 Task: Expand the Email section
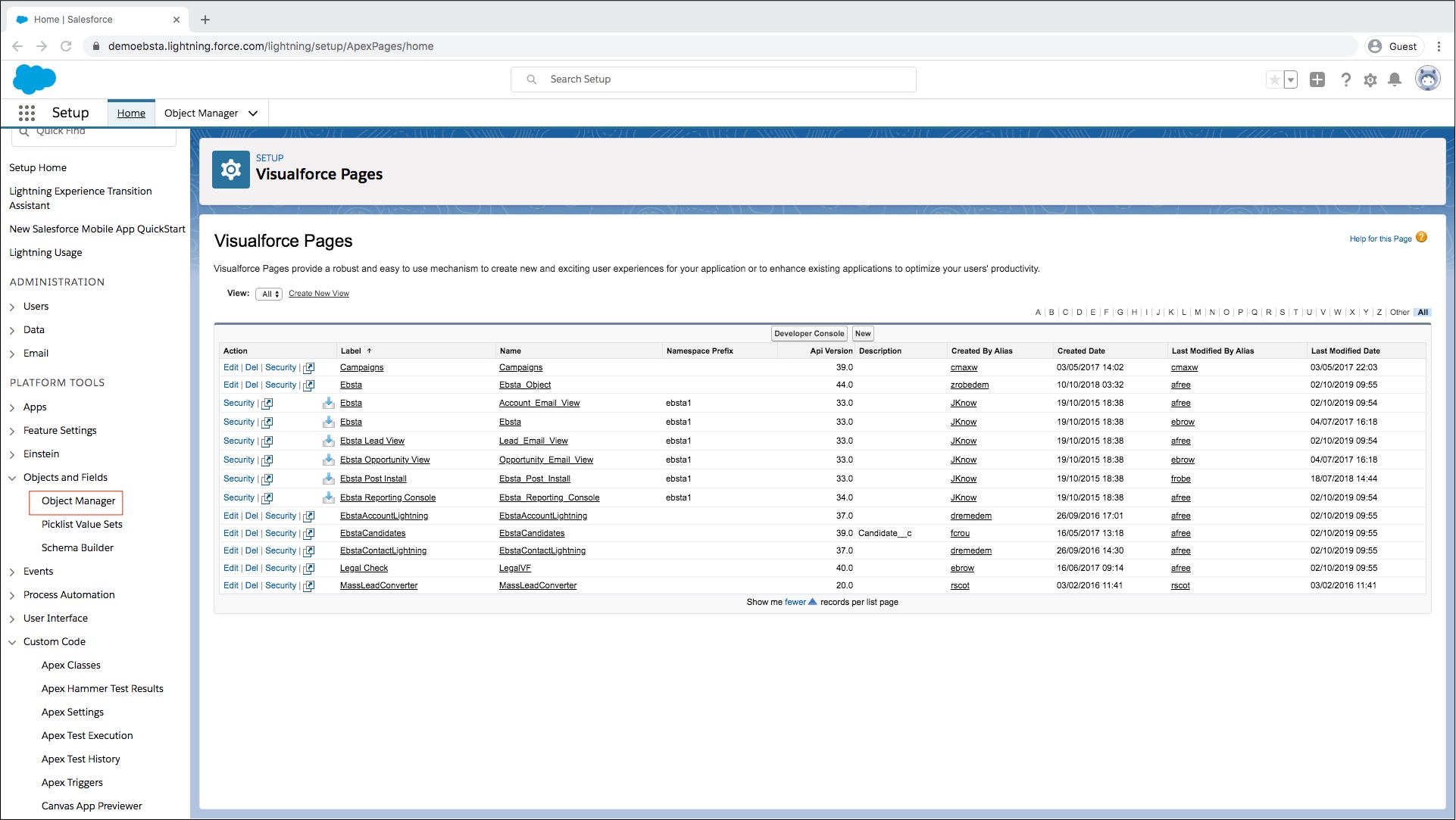[12, 354]
